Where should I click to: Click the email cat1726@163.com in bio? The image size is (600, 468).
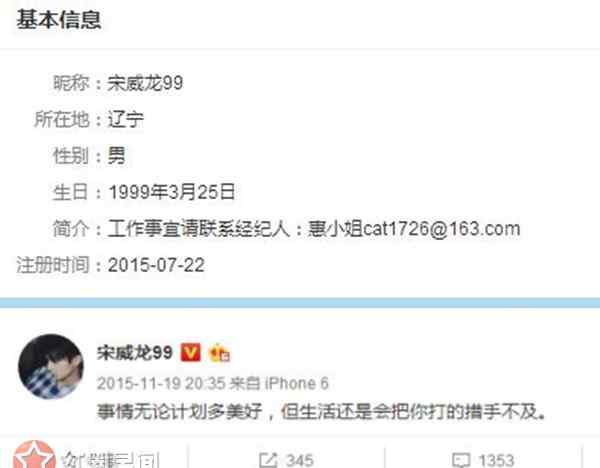tap(441, 229)
